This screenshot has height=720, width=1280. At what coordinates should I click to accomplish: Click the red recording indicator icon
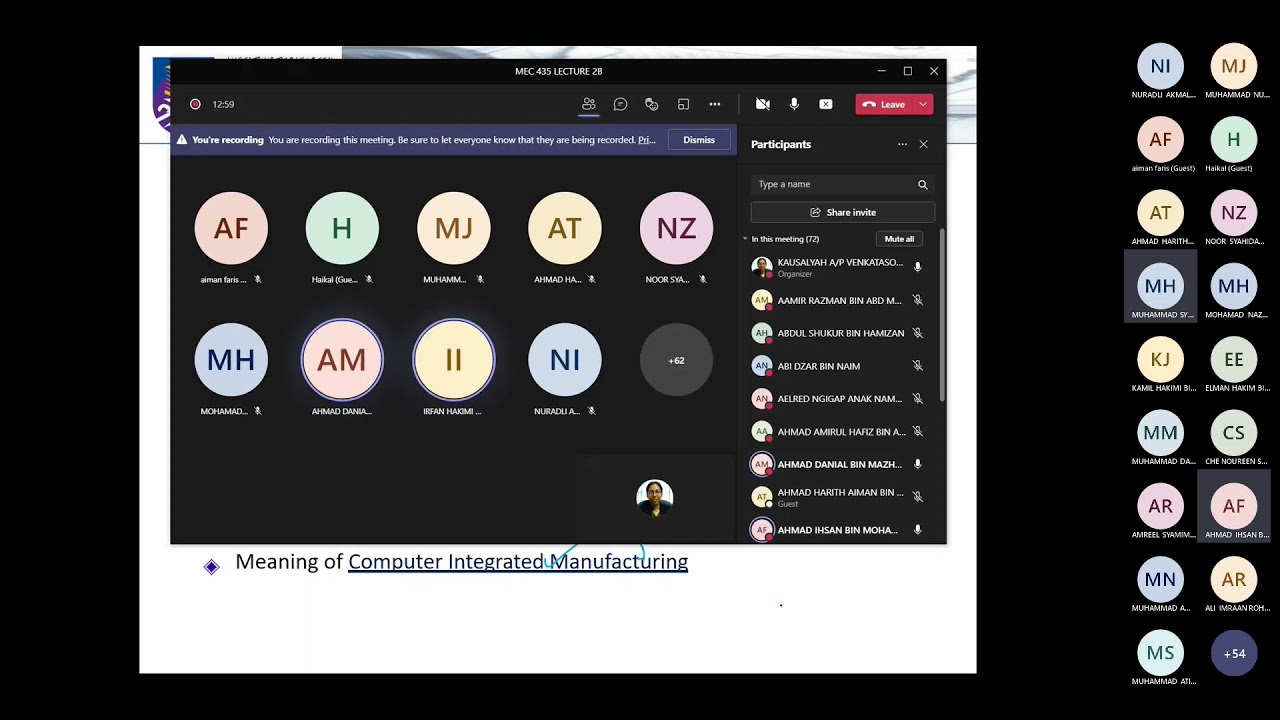(195, 104)
